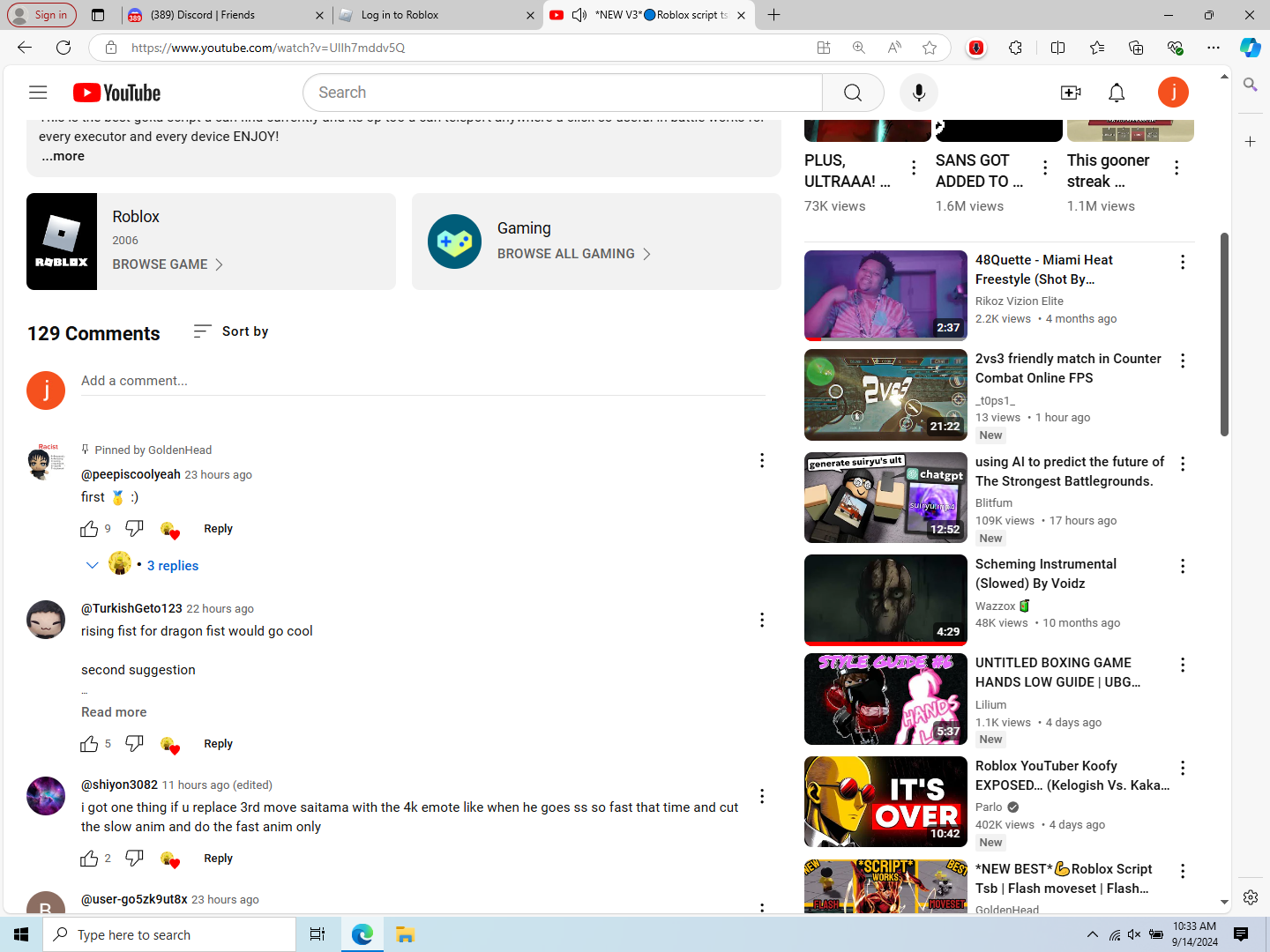Open more options for Scheming Instrumental video
1270x952 pixels.
(x=1183, y=566)
